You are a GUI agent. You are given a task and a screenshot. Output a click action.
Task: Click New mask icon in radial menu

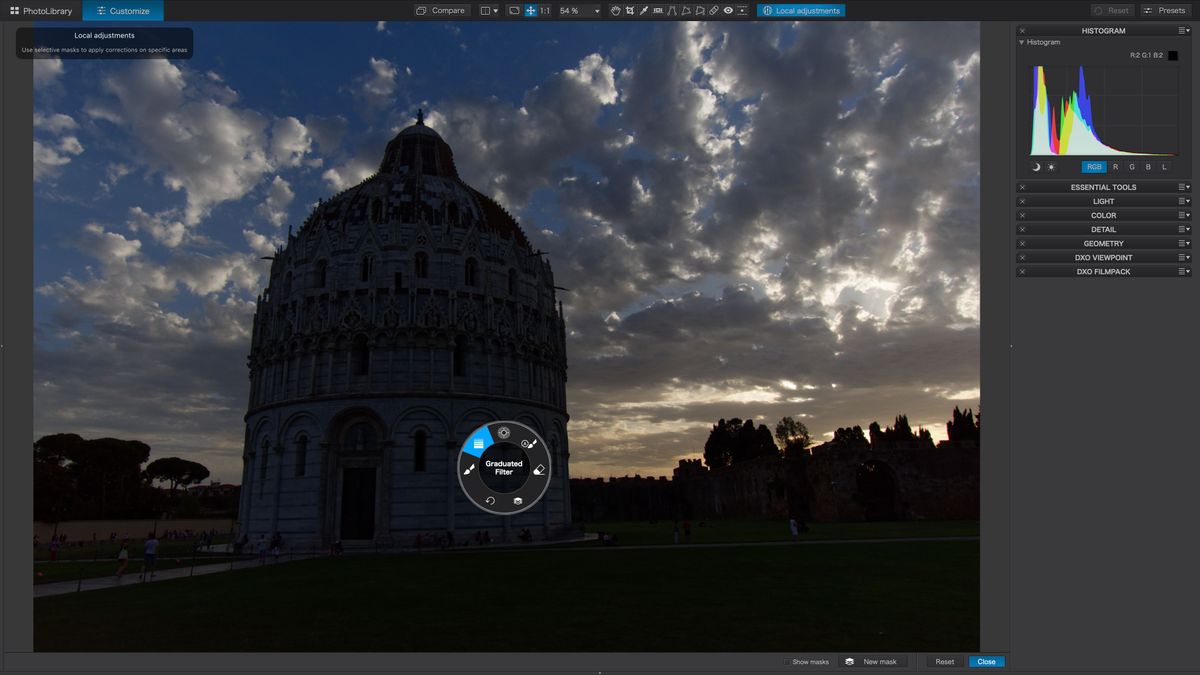tap(518, 500)
